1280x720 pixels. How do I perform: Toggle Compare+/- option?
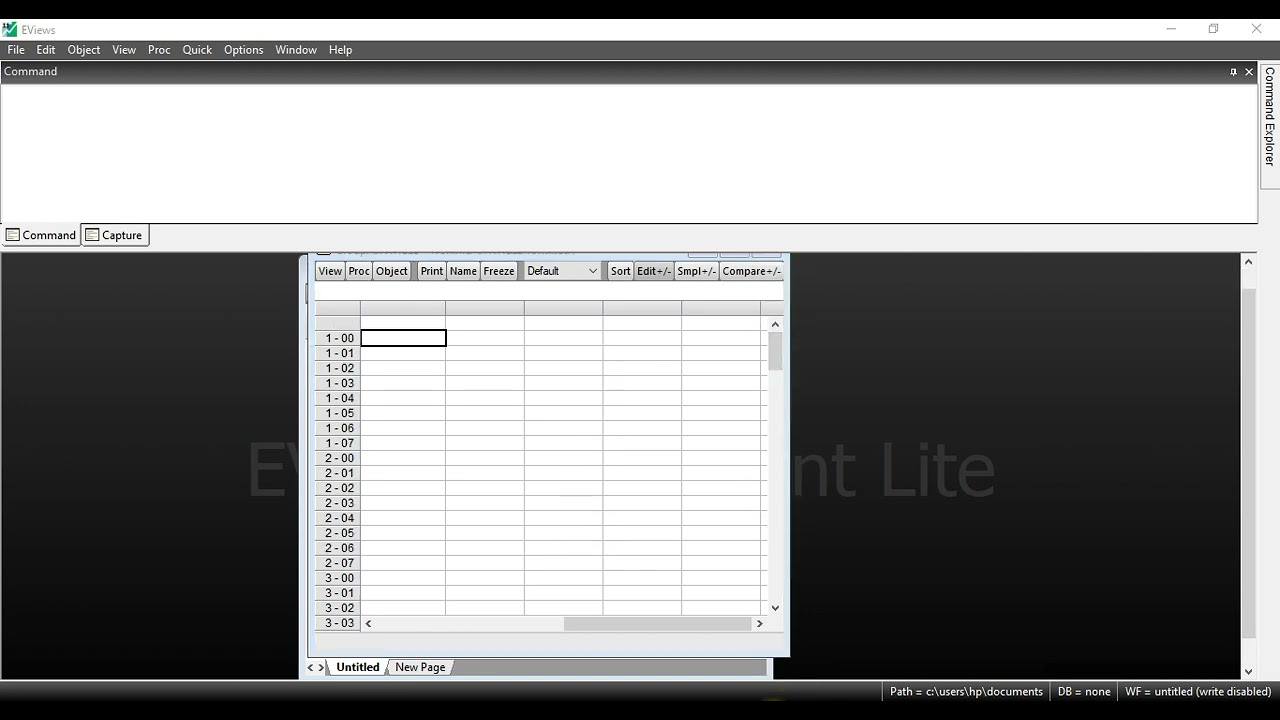click(752, 271)
